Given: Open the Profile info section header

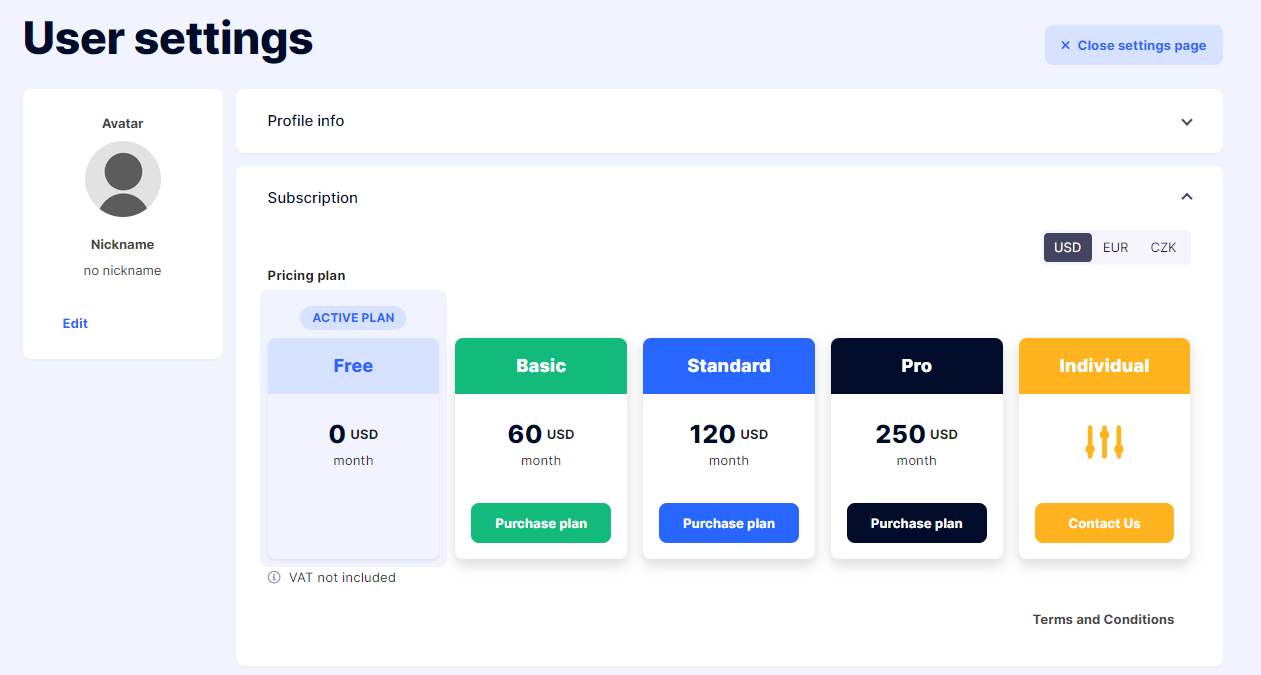Looking at the screenshot, I should (729, 121).
